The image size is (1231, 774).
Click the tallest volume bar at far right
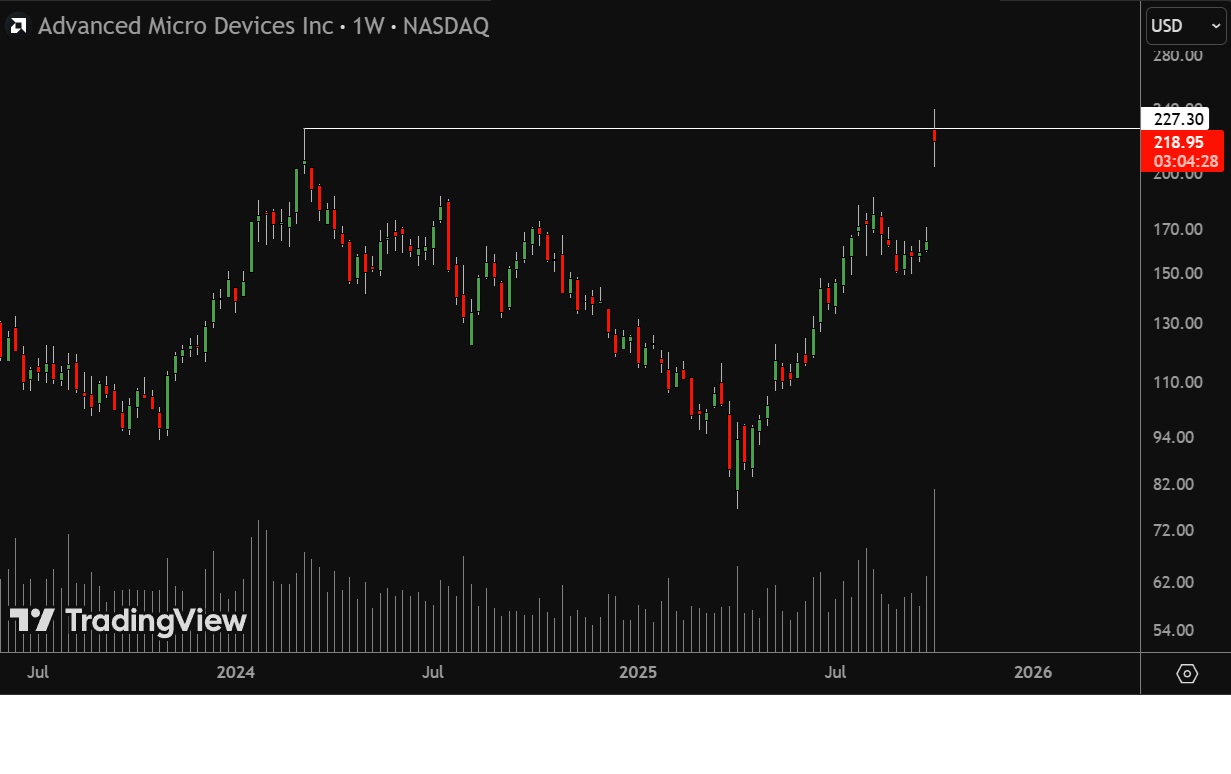point(934,570)
